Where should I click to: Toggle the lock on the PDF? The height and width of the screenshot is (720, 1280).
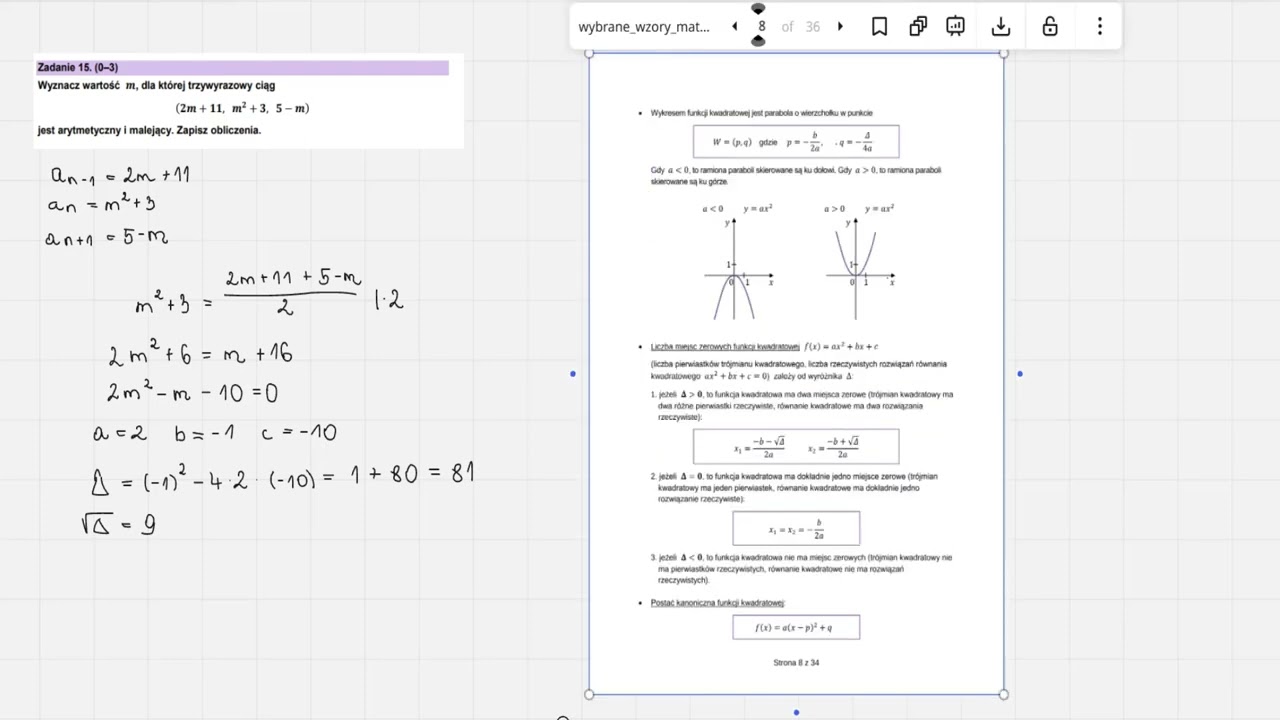tap(1050, 27)
